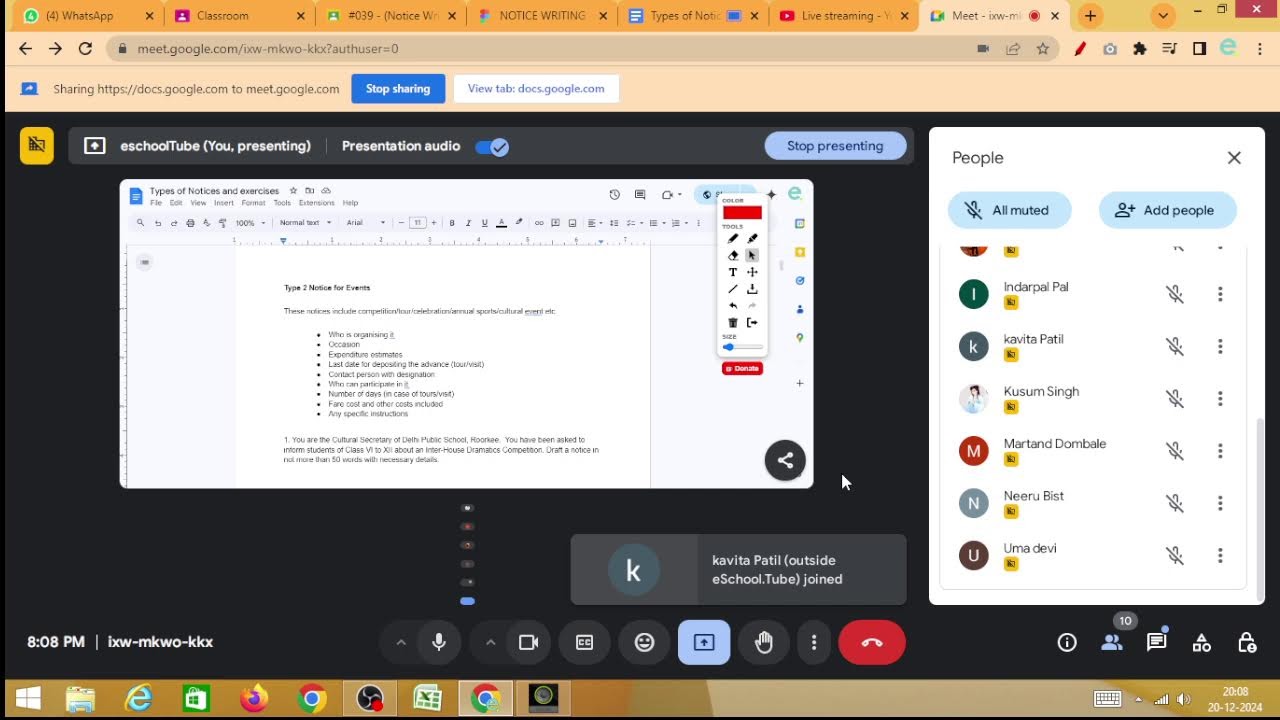Click the All muted button

1010,210
